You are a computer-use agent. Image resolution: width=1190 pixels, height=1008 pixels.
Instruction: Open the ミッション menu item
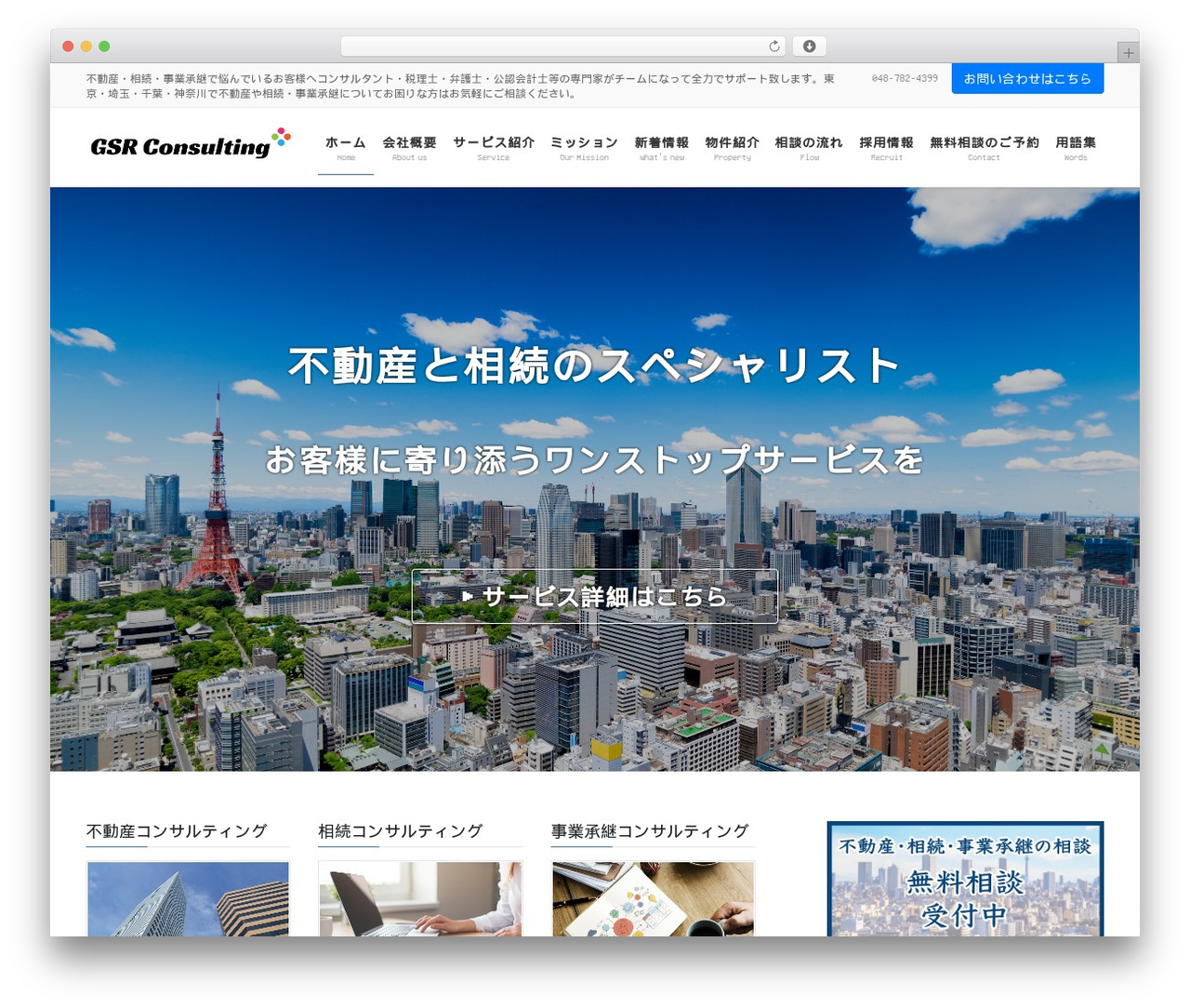(x=584, y=148)
